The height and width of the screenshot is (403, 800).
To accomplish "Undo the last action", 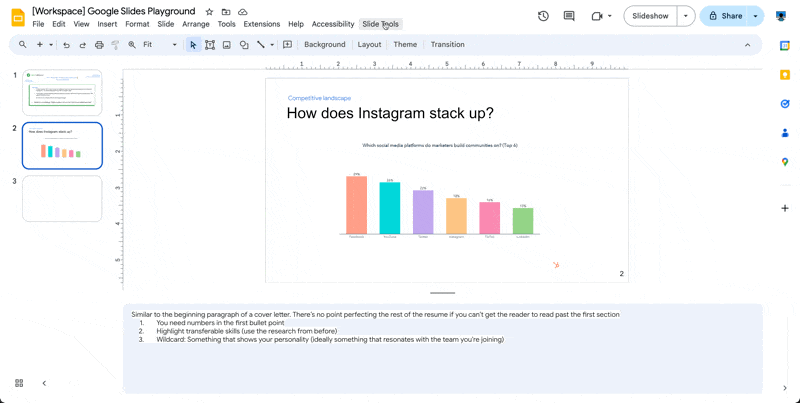I will pyautogui.click(x=66, y=45).
